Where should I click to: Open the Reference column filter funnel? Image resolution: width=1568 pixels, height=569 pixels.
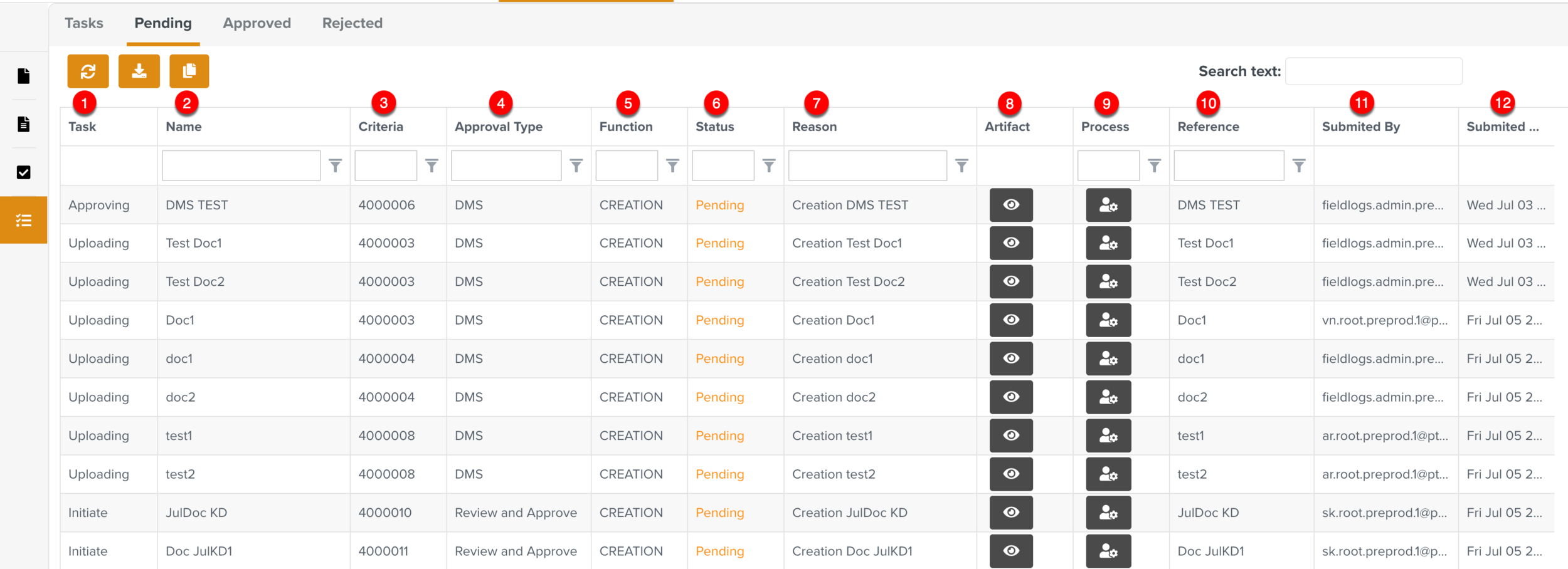1299,165
